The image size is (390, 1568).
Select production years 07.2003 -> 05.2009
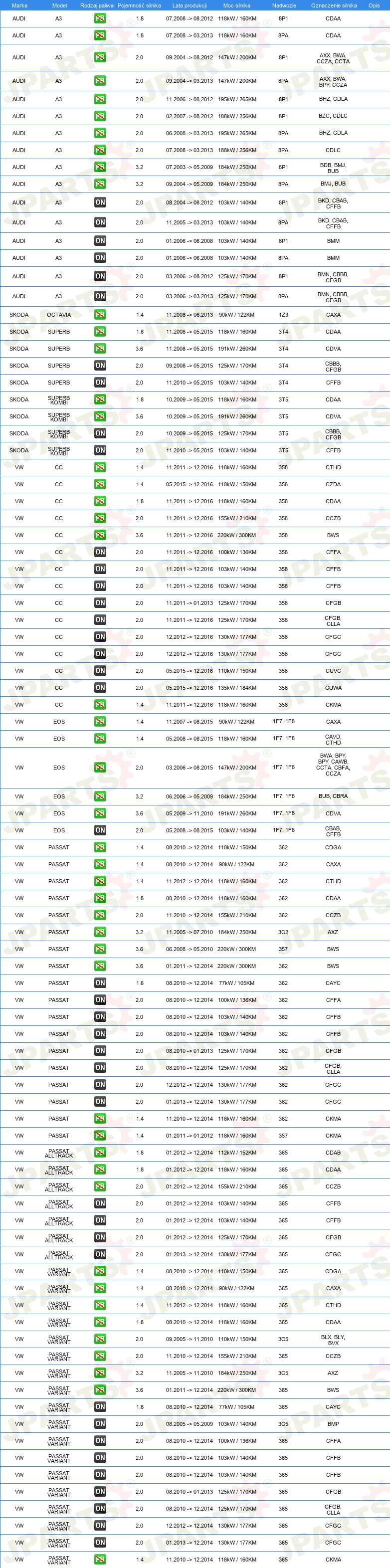pyautogui.click(x=189, y=167)
